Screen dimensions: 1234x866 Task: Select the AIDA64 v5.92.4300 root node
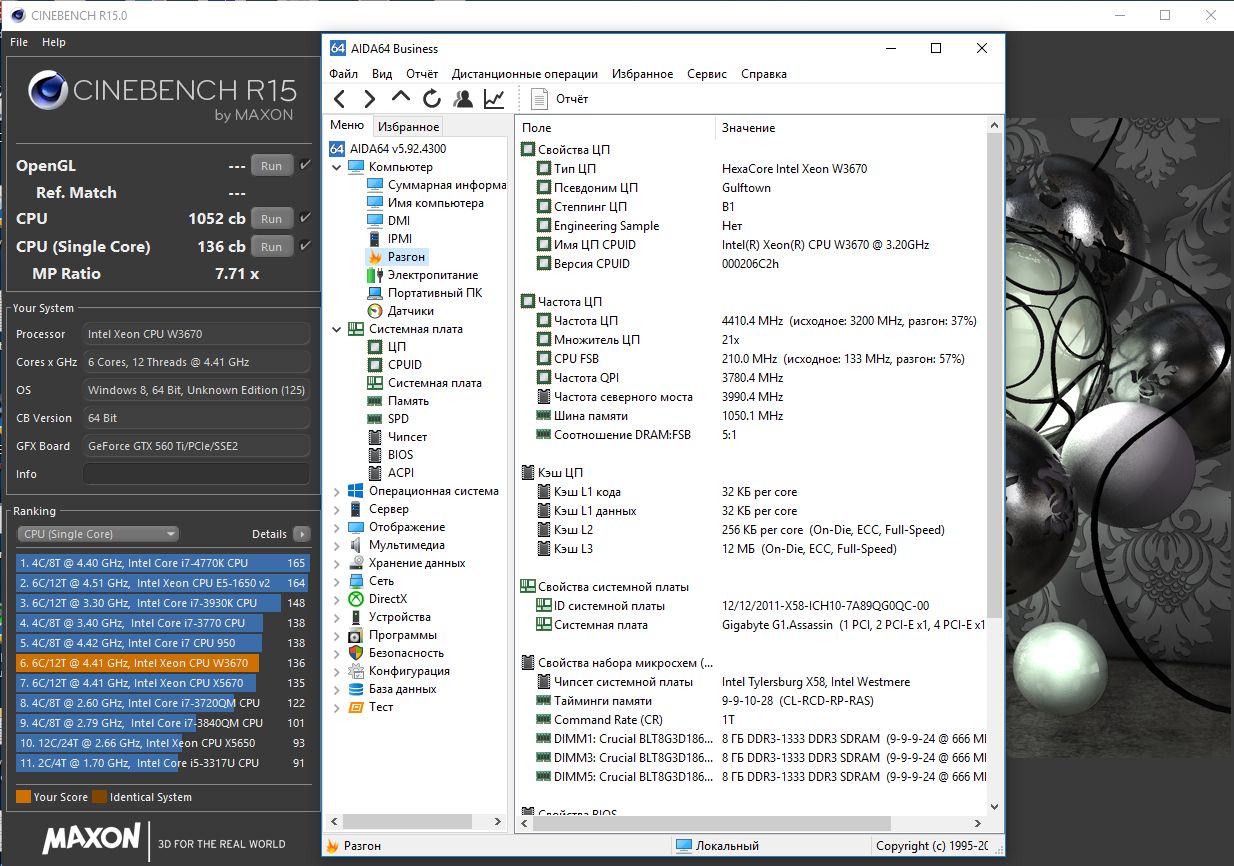[388, 149]
